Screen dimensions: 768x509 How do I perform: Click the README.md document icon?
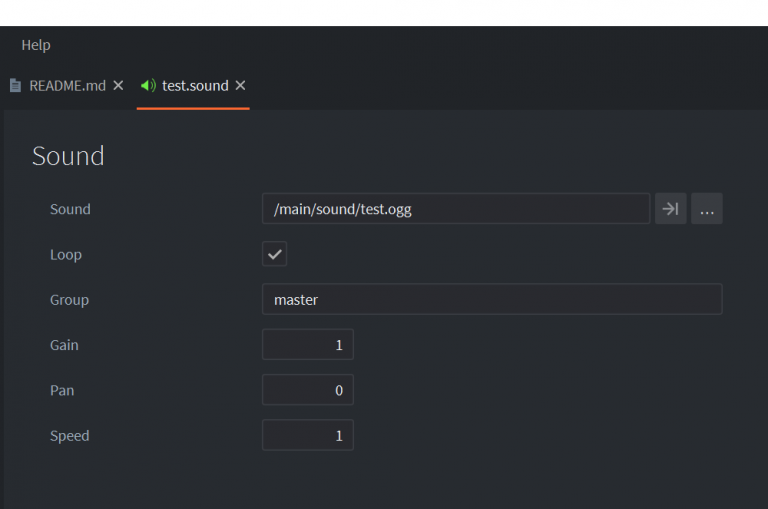click(x=15, y=86)
